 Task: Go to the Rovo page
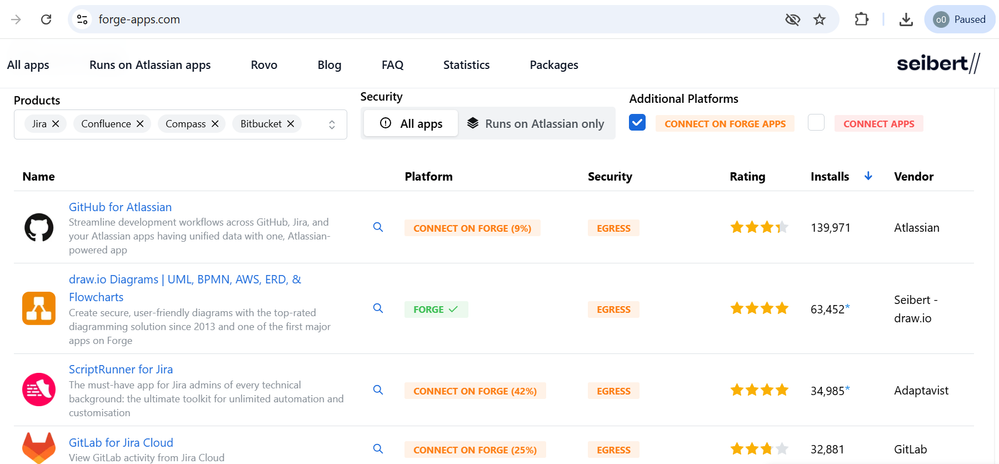click(x=264, y=65)
